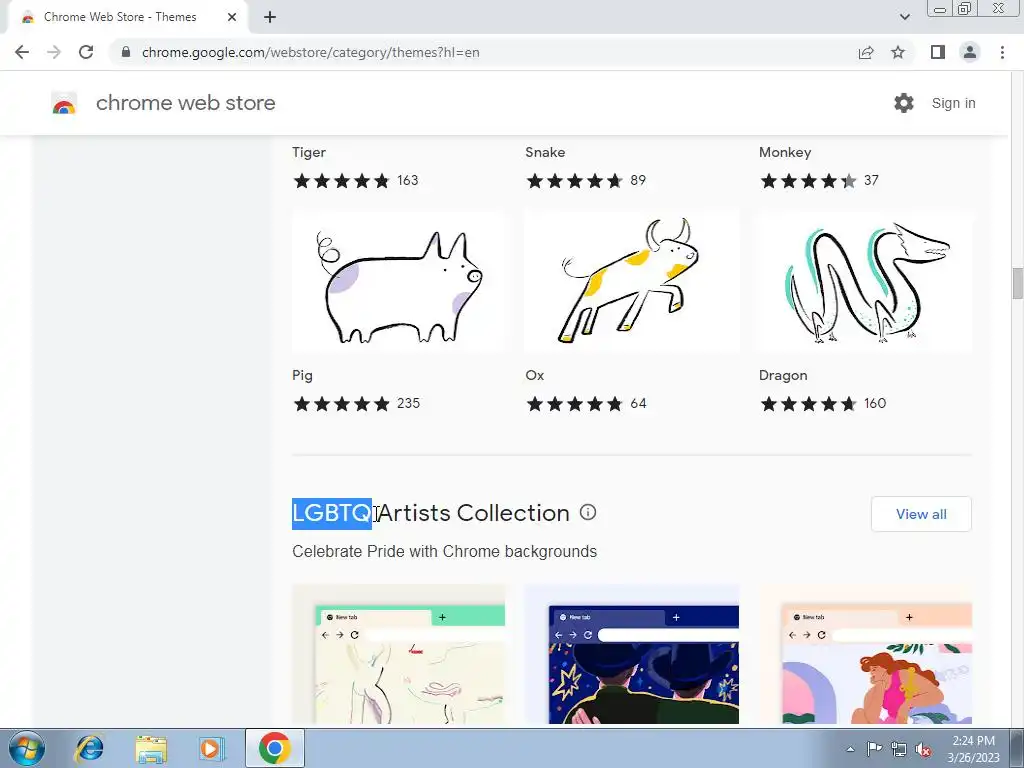1024x768 pixels.
Task: Open the Dragon theme thumbnail
Action: coord(865,281)
